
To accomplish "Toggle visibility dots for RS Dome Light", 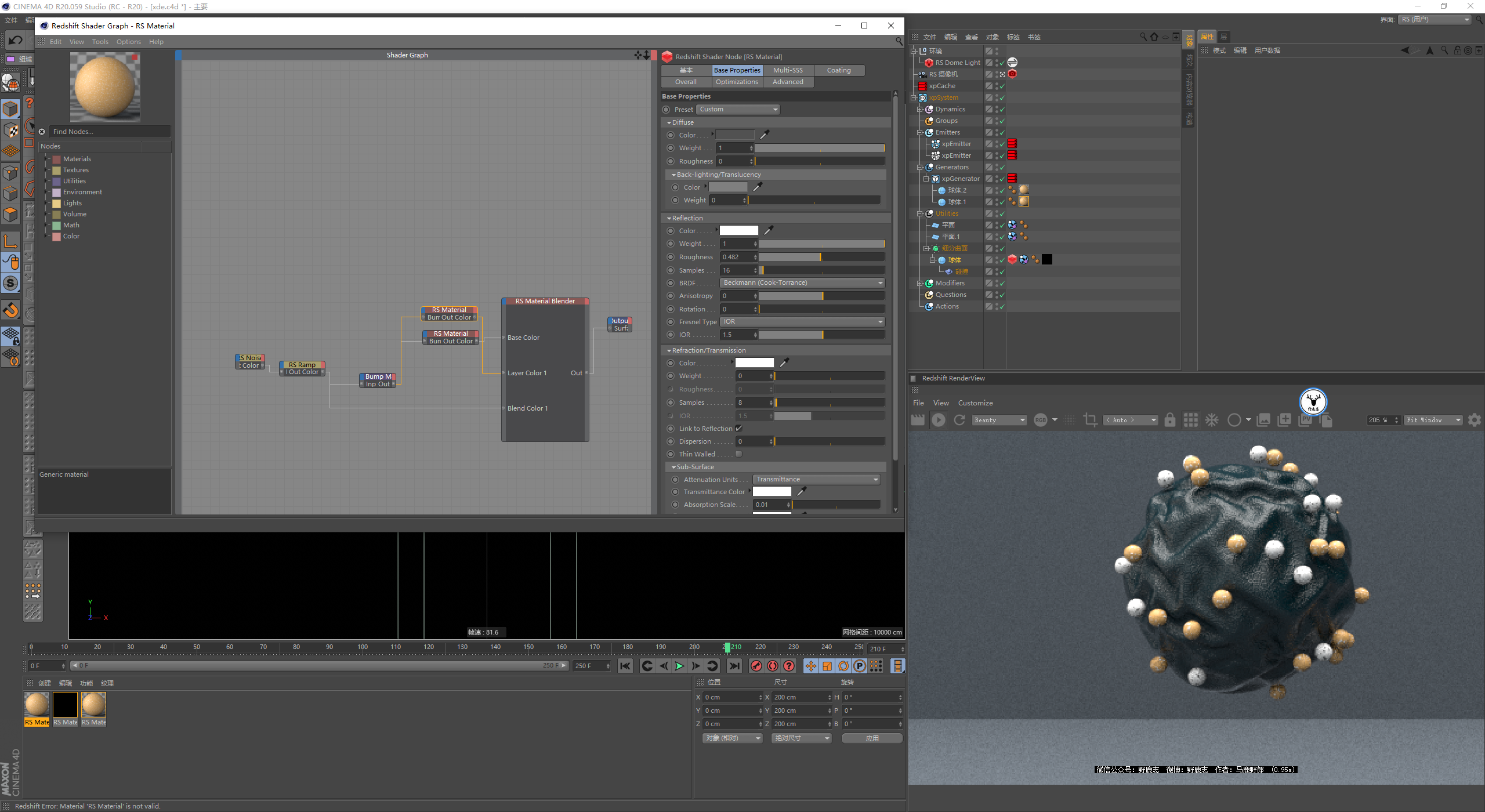I will pyautogui.click(x=997, y=62).
